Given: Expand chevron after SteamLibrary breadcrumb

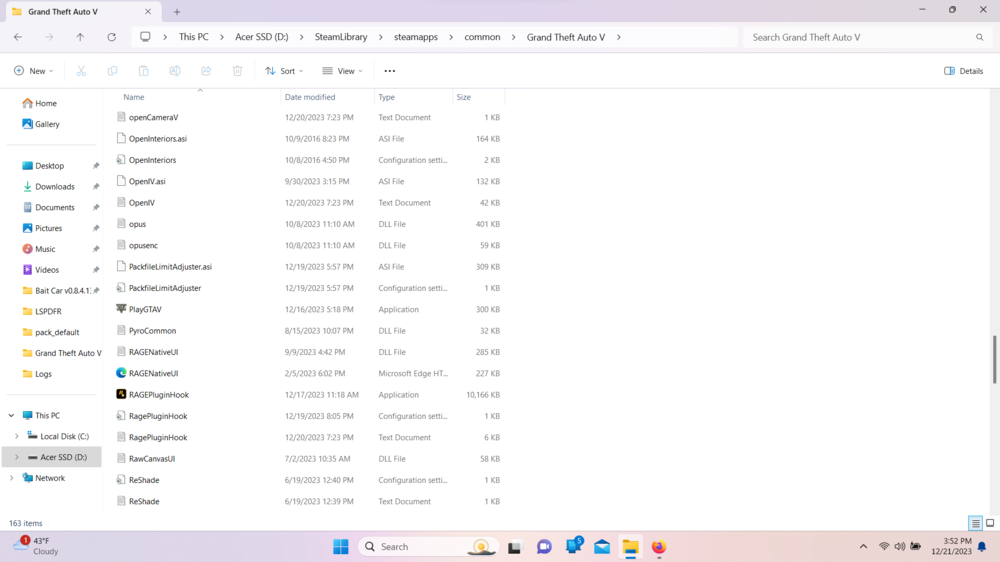Looking at the screenshot, I should (381, 37).
